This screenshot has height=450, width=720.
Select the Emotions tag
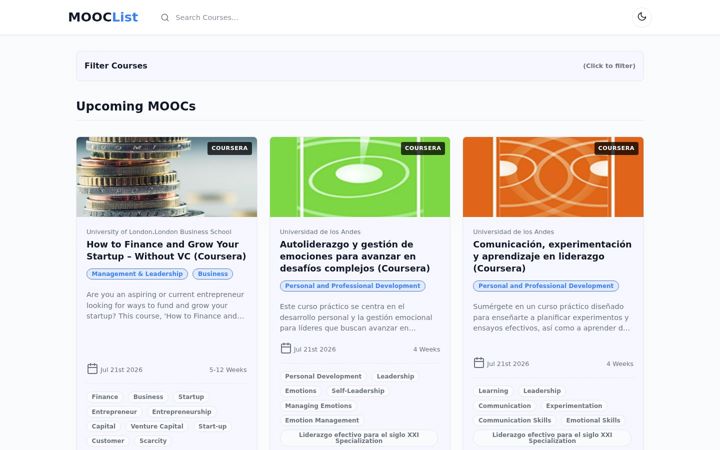click(x=300, y=391)
